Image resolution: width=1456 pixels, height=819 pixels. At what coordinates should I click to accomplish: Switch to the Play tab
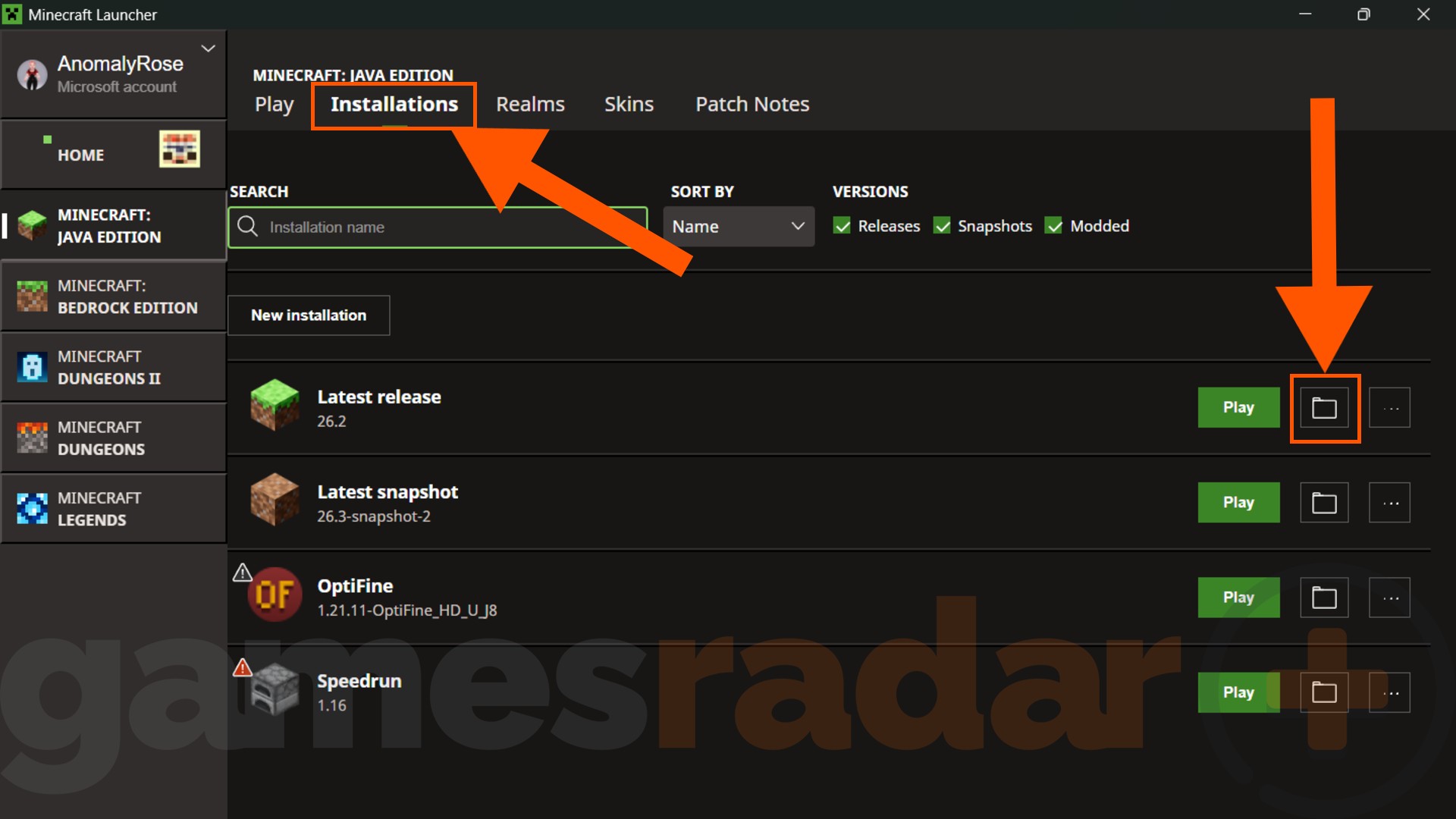(274, 105)
